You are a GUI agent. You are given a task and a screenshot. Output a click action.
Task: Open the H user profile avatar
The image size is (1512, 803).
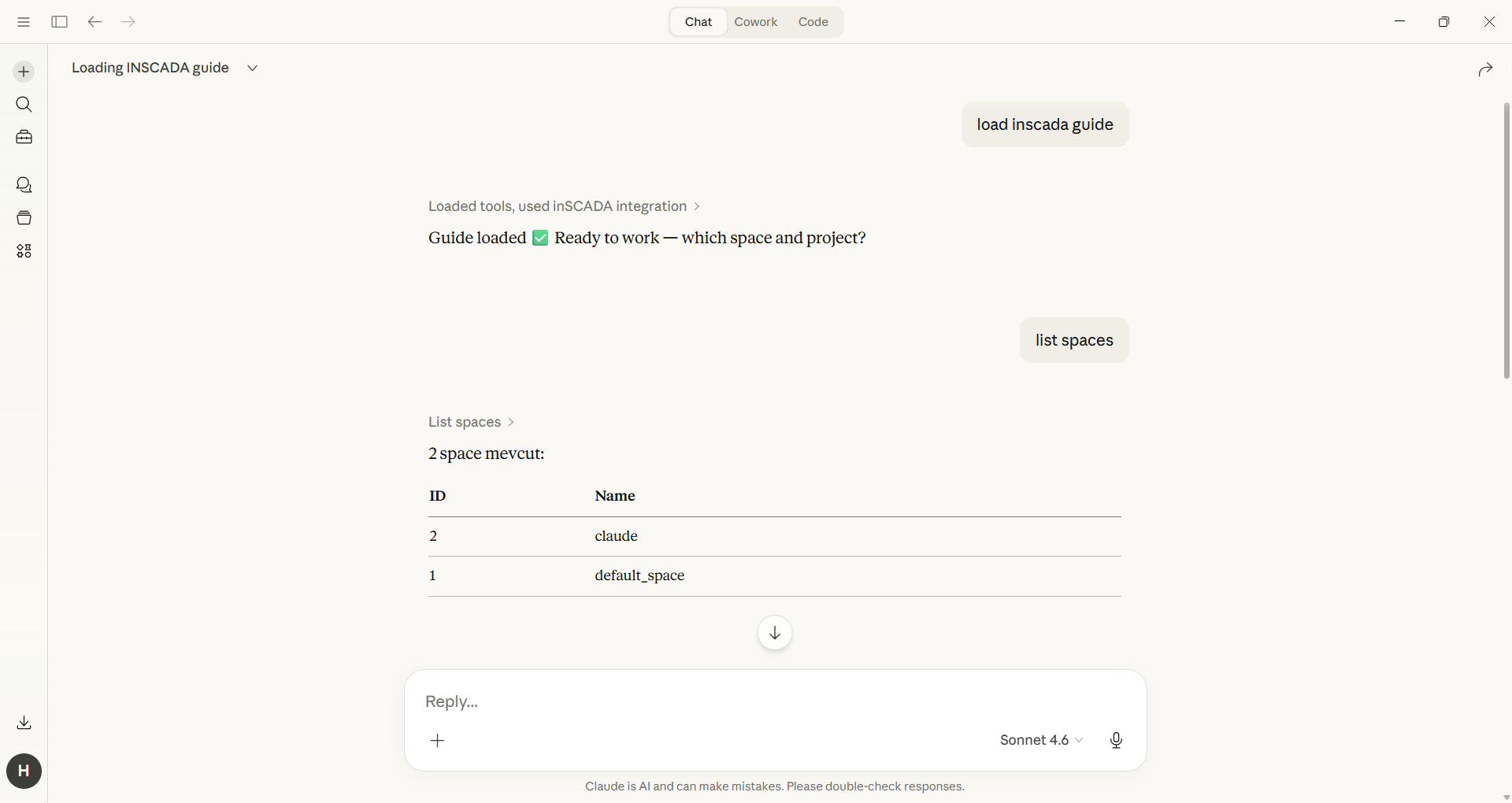[24, 771]
